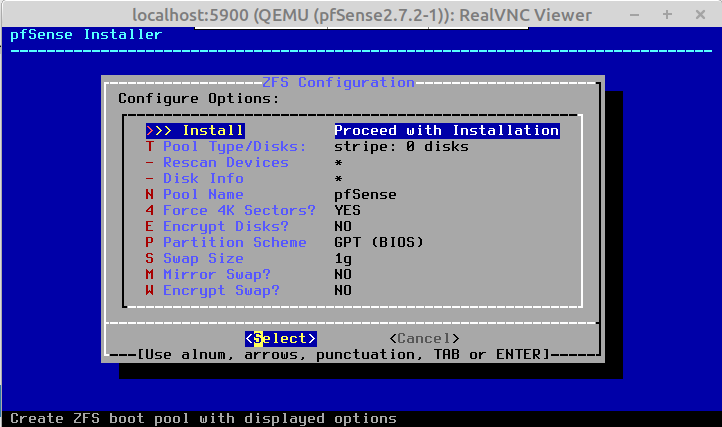Toggle the Force 4K Sectors option
The height and width of the screenshot is (427, 722).
pyautogui.click(x=239, y=211)
